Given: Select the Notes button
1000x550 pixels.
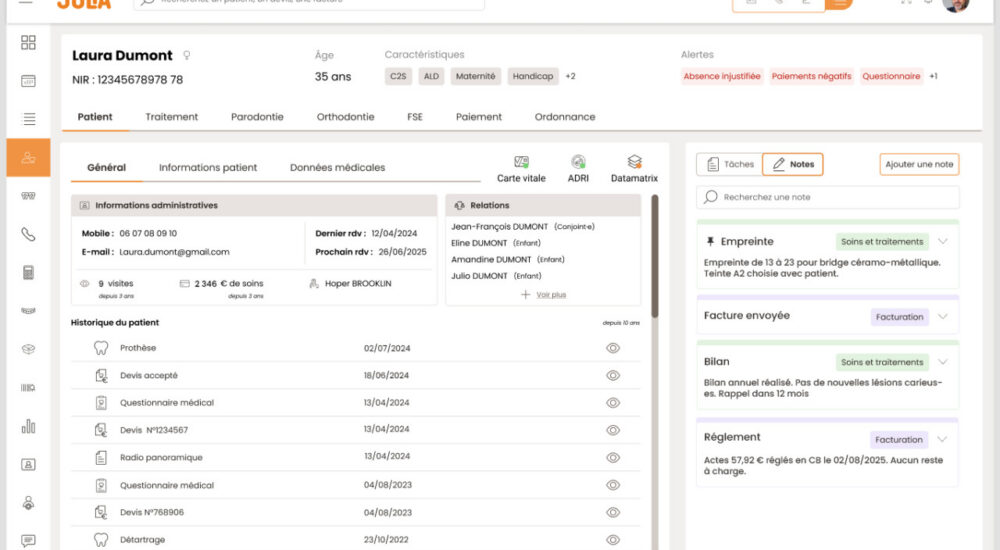Looking at the screenshot, I should (793, 165).
